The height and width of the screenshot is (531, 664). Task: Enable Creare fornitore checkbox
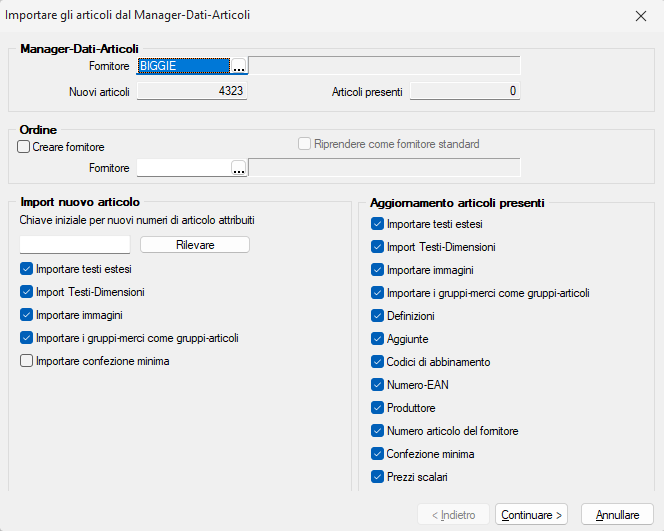[x=24, y=147]
